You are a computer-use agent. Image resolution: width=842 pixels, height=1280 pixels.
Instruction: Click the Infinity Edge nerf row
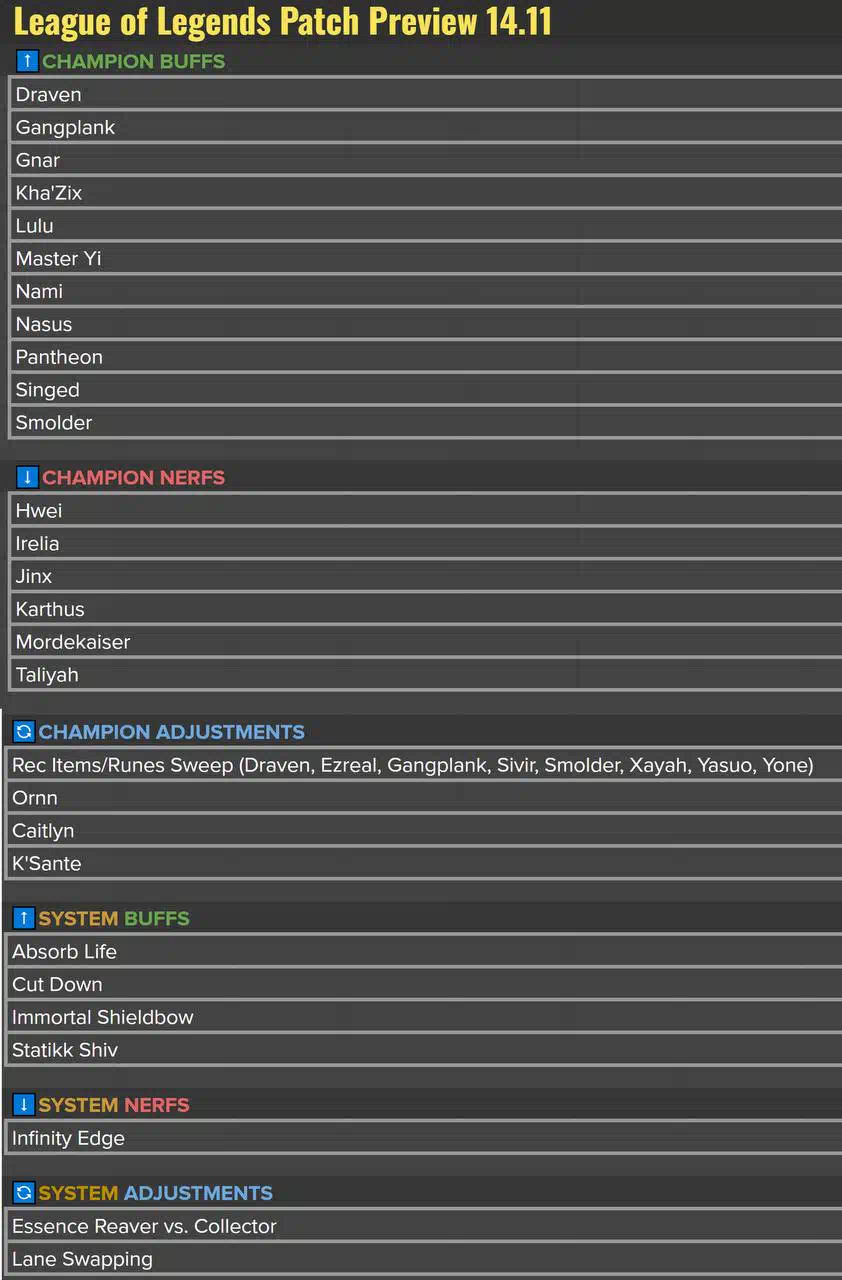click(x=424, y=1138)
